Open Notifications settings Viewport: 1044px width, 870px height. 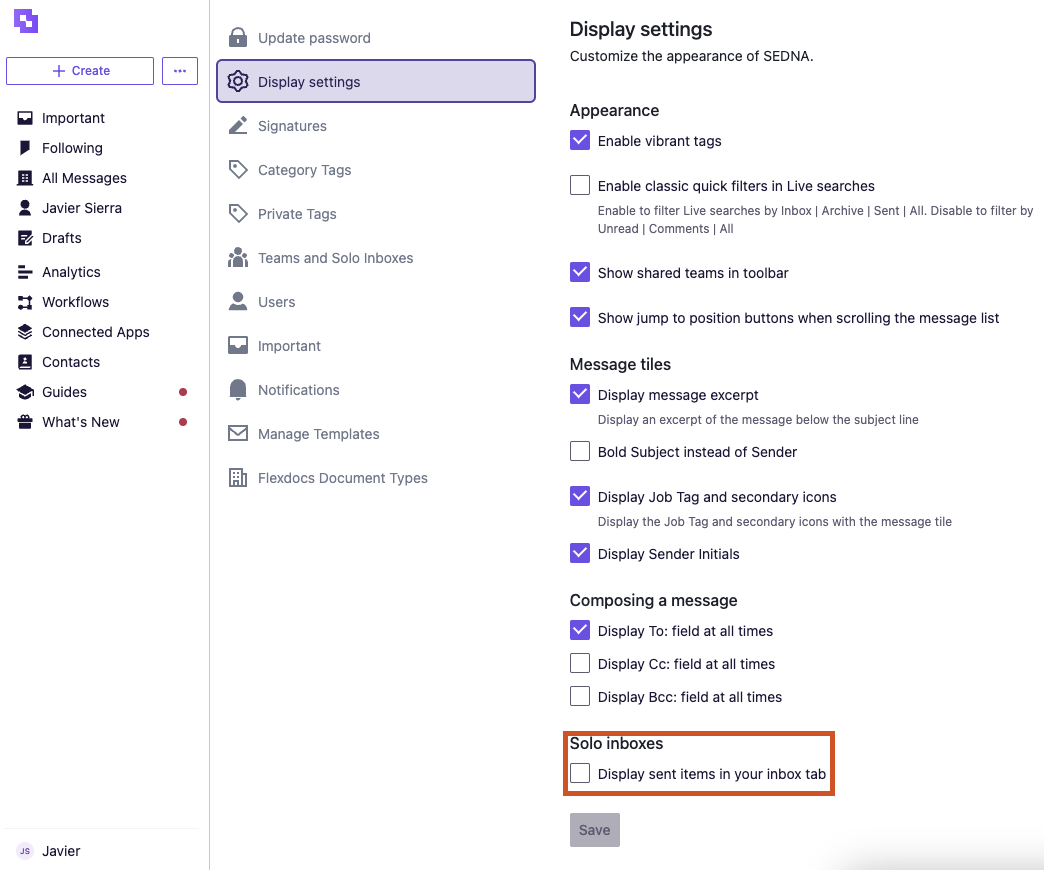(376, 389)
